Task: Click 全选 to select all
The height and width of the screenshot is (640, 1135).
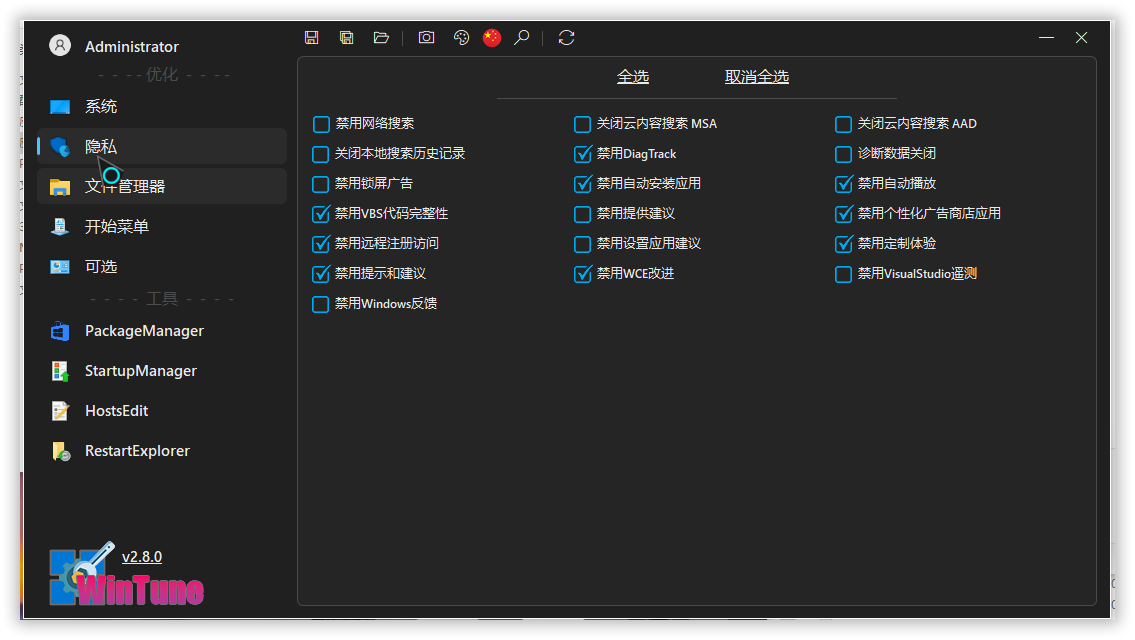Action: click(633, 77)
